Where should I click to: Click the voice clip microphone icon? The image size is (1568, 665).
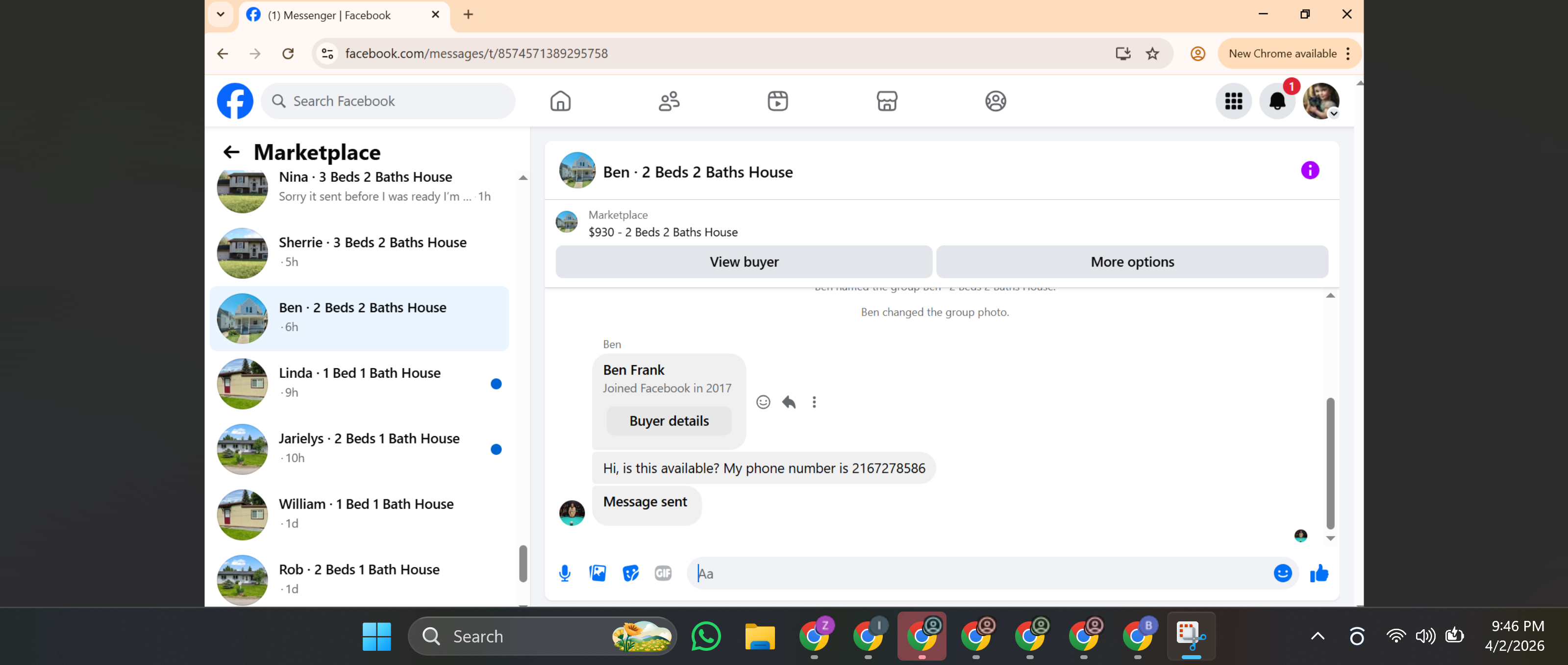(564, 573)
